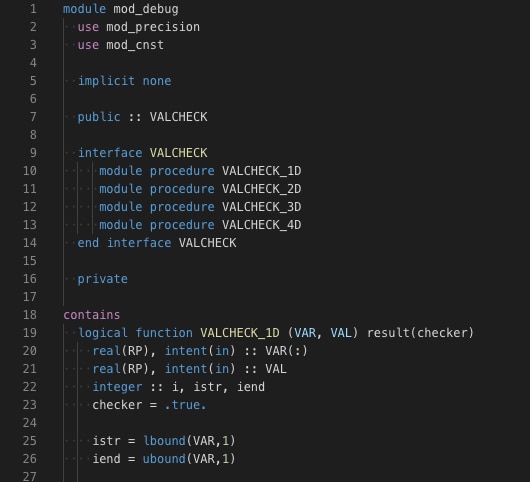Click 'mod_precision' on line 2
The width and height of the screenshot is (530, 482).
(x=153, y=27)
